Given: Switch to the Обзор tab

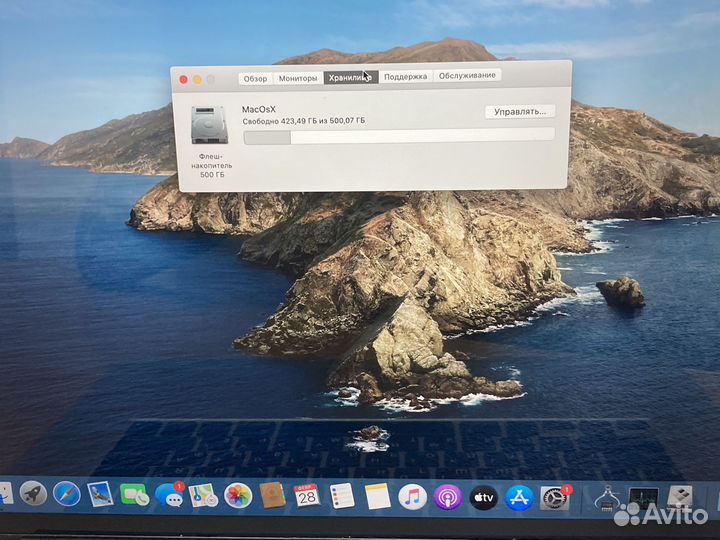Looking at the screenshot, I should click(x=255, y=79).
